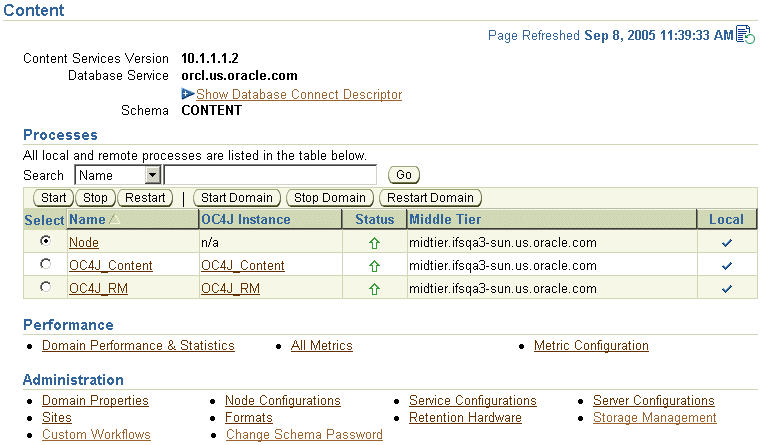Viewport: 762px width, 445px height.
Task: Click the page refresh icon
Action: [x=745, y=35]
